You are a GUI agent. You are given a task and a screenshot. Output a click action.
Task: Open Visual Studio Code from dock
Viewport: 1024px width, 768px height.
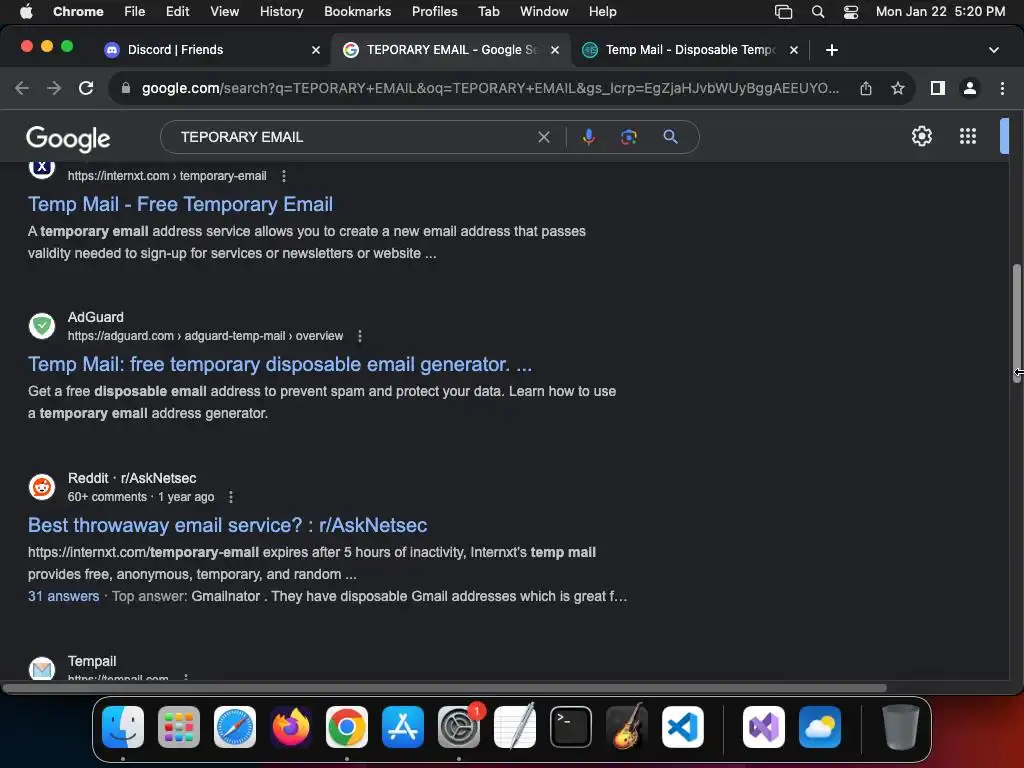click(x=683, y=727)
